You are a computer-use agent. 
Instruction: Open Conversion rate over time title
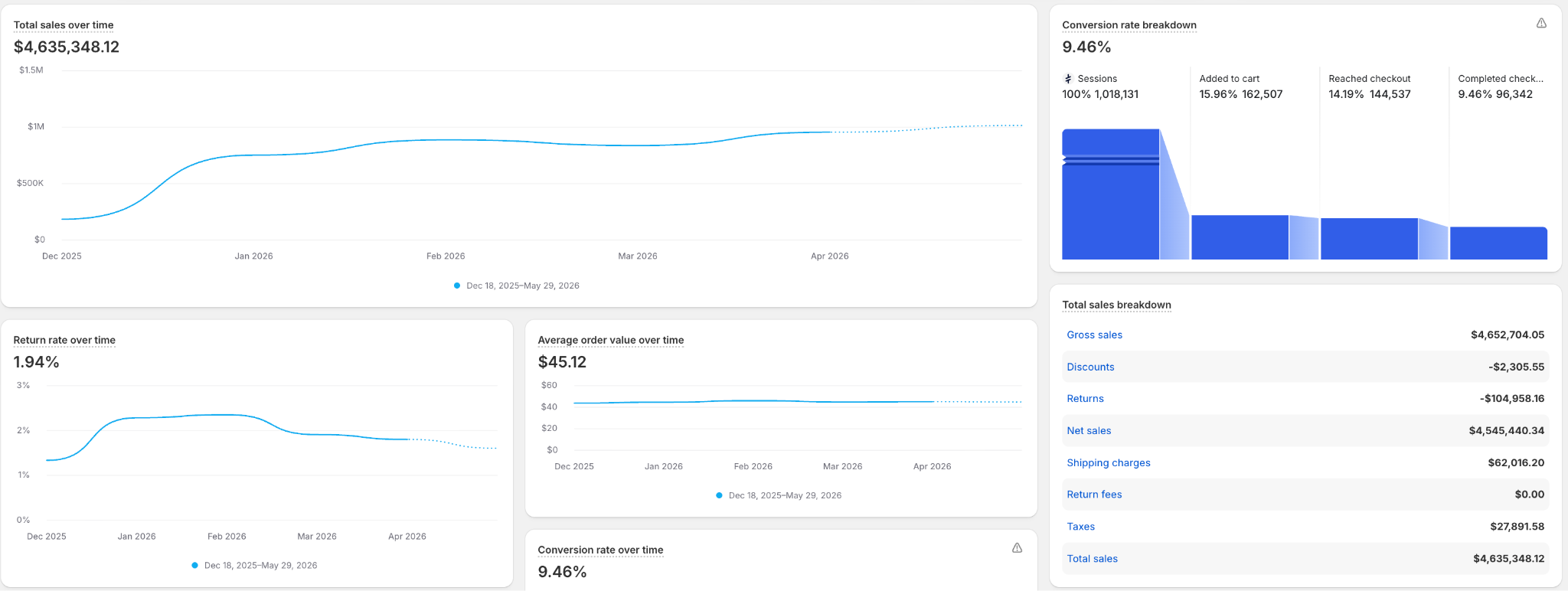(x=600, y=550)
